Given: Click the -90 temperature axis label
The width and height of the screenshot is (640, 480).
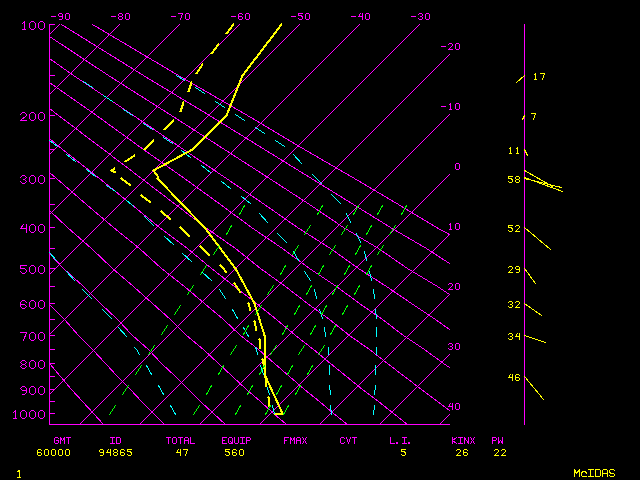Looking at the screenshot, I should tap(61, 17).
